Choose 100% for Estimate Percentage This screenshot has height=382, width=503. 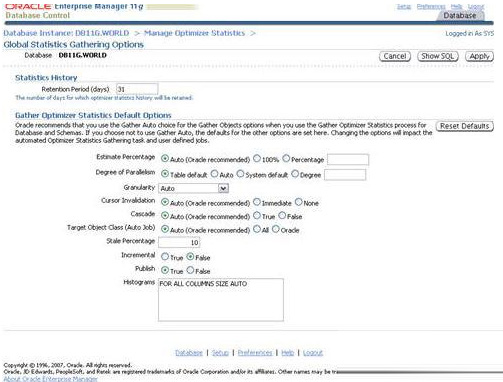coord(257,159)
